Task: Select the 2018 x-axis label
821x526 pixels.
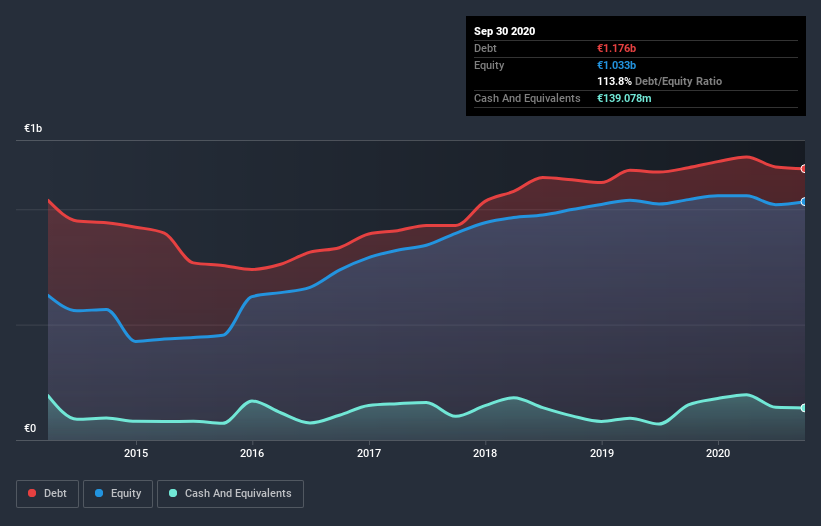Action: tap(485, 453)
